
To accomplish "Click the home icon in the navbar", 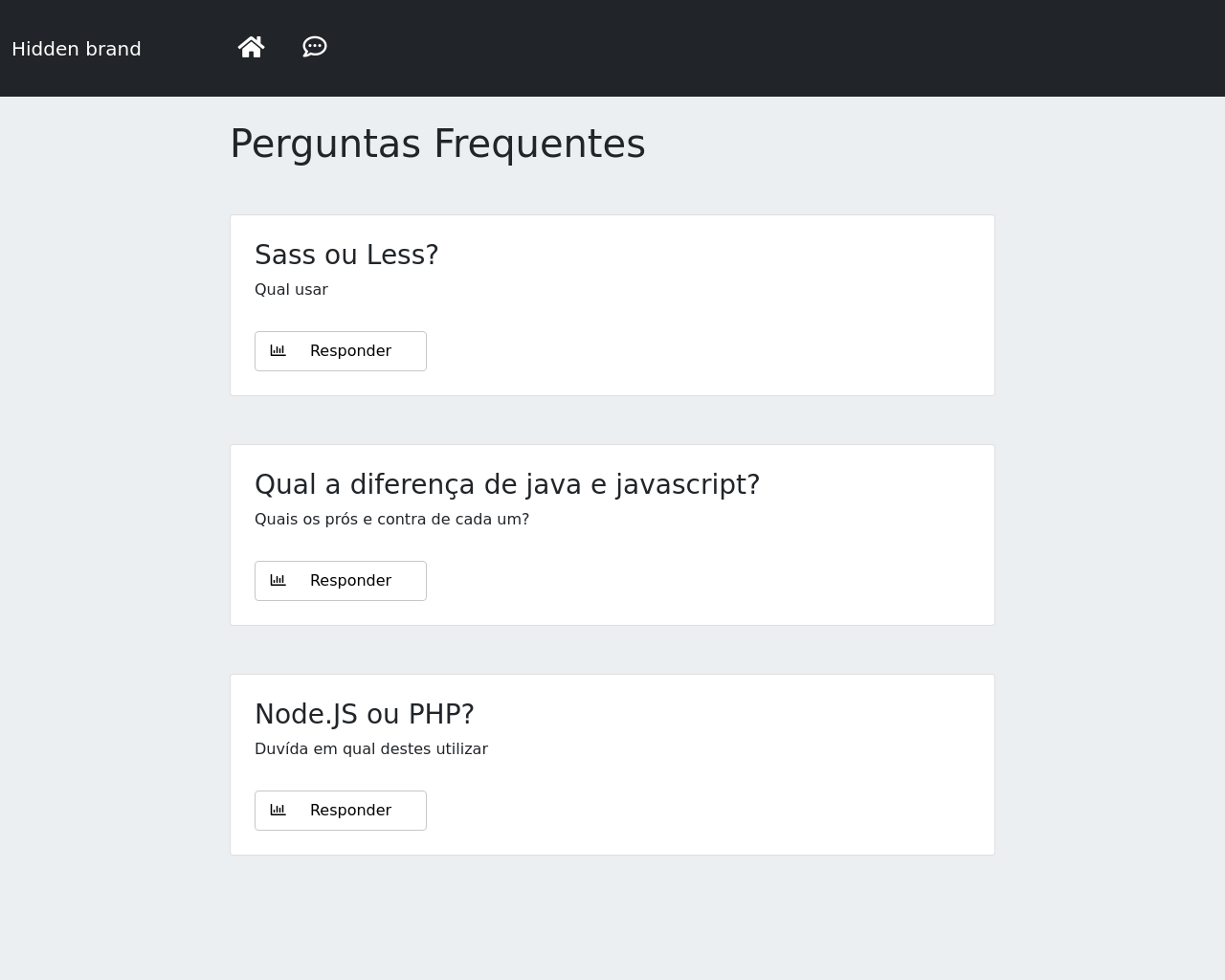I will pos(251,47).
